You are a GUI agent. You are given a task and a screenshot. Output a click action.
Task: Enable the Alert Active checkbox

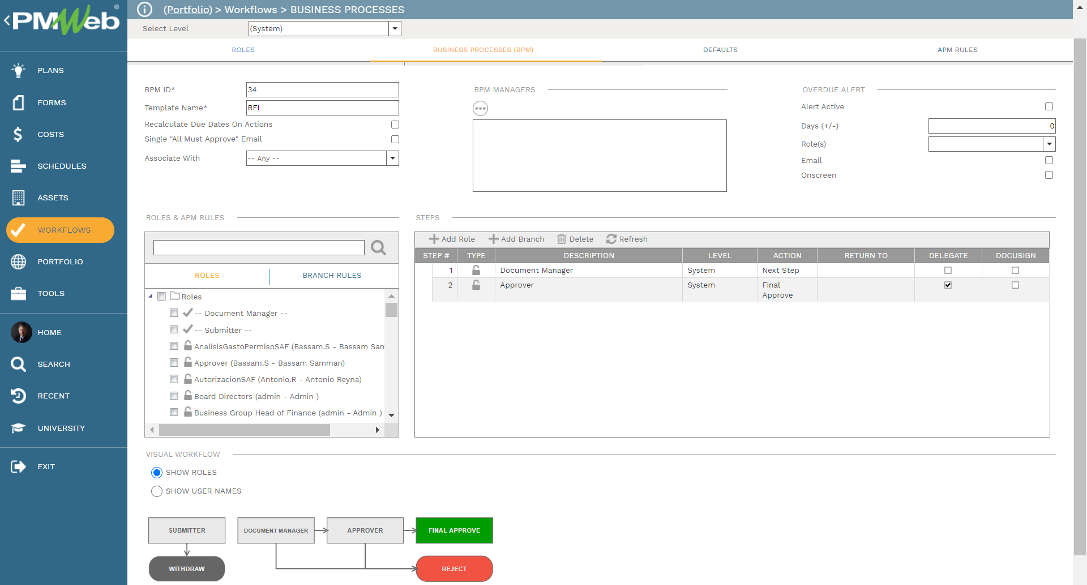point(1049,107)
